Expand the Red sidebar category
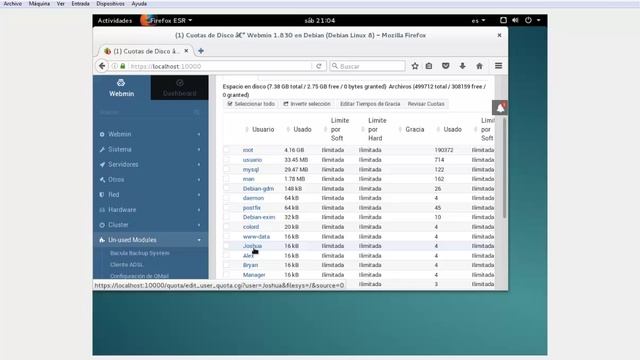 click(151, 195)
